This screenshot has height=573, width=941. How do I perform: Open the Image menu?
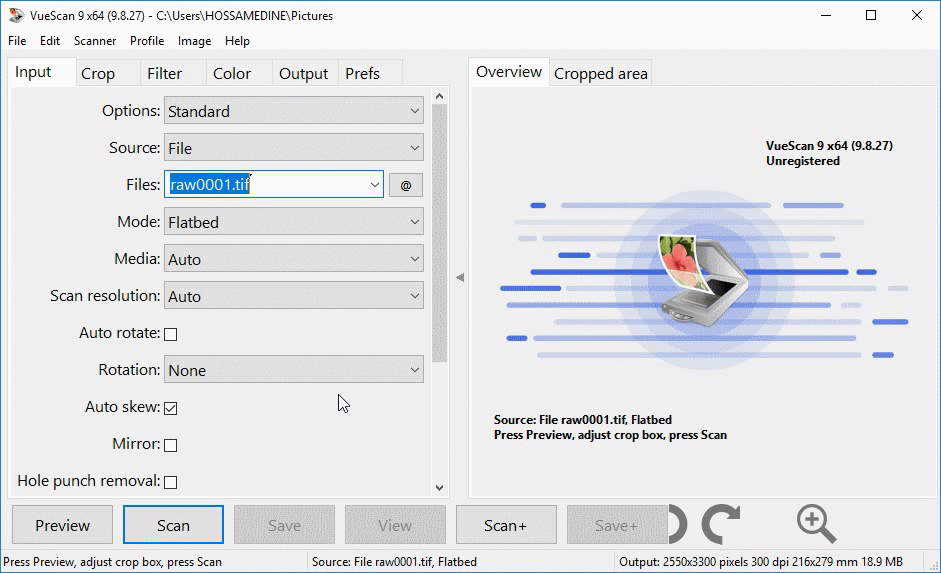(194, 41)
